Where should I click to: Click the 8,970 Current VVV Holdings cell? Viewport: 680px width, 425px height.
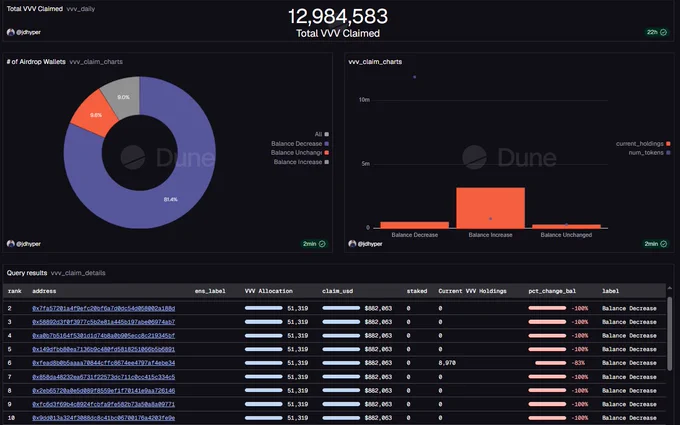pos(447,363)
